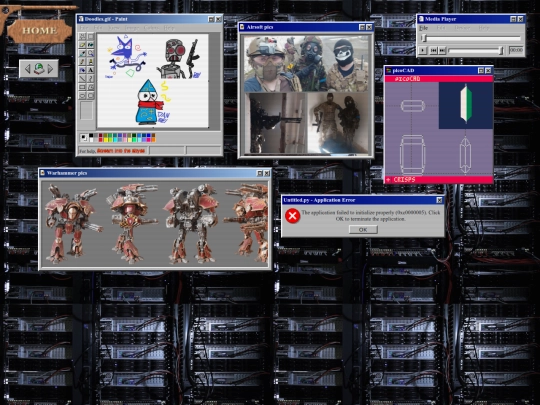Click the back arrow in navigation widget

[x=28, y=69]
